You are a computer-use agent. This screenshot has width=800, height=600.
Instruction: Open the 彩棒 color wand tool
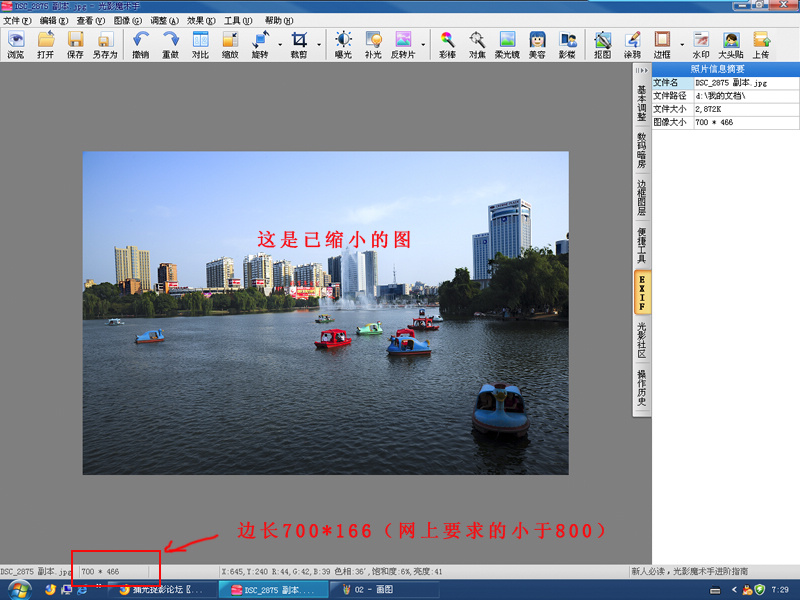(x=447, y=45)
